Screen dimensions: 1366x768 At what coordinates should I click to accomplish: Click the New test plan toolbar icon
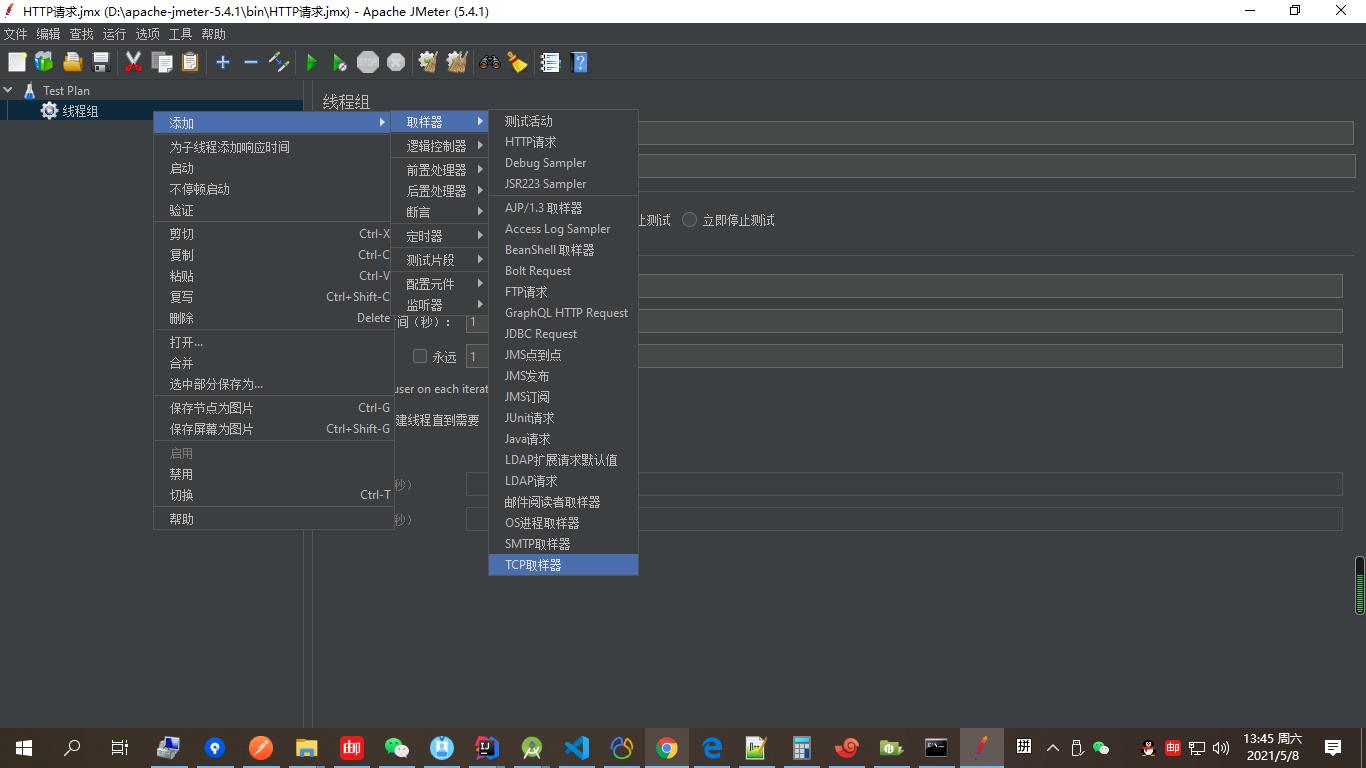17,62
